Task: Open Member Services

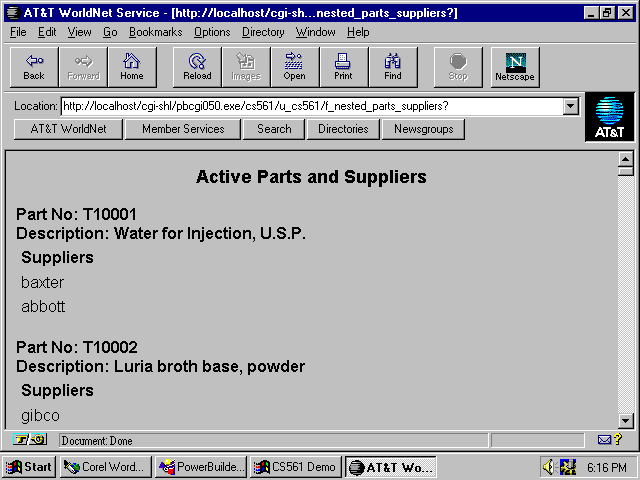Action: [x=183, y=129]
